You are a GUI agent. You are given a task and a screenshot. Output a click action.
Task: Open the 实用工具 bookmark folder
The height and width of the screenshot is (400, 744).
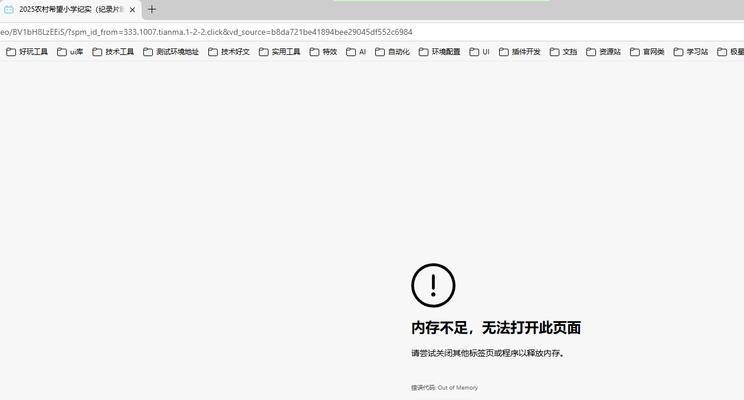click(279, 52)
